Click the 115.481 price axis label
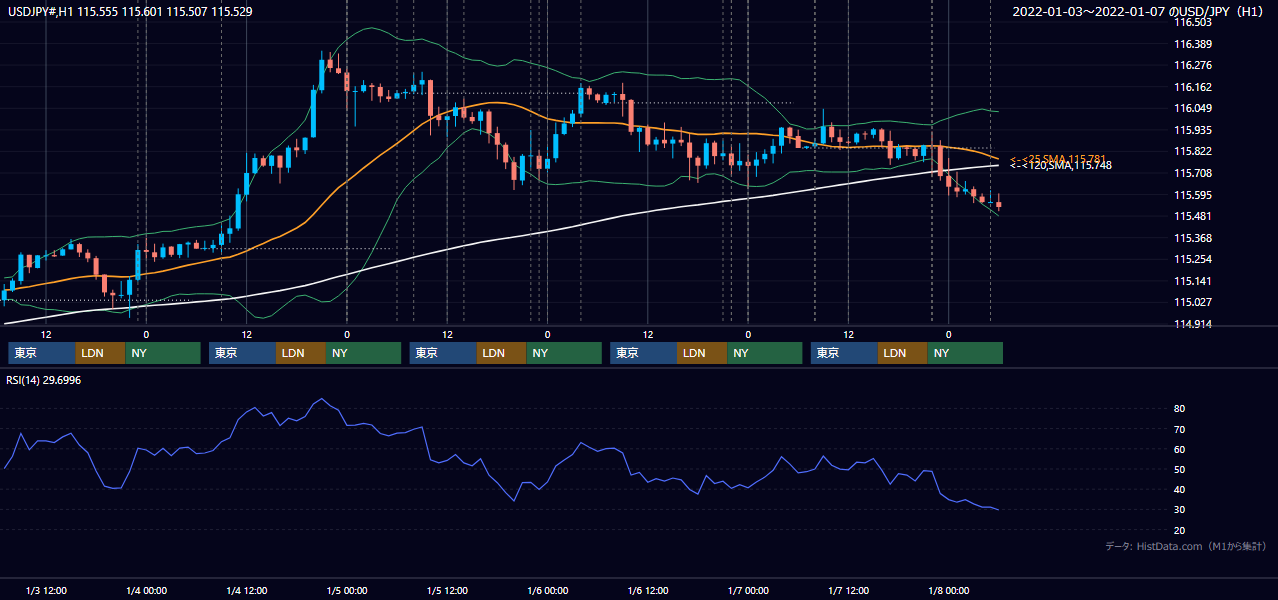 1192,216
